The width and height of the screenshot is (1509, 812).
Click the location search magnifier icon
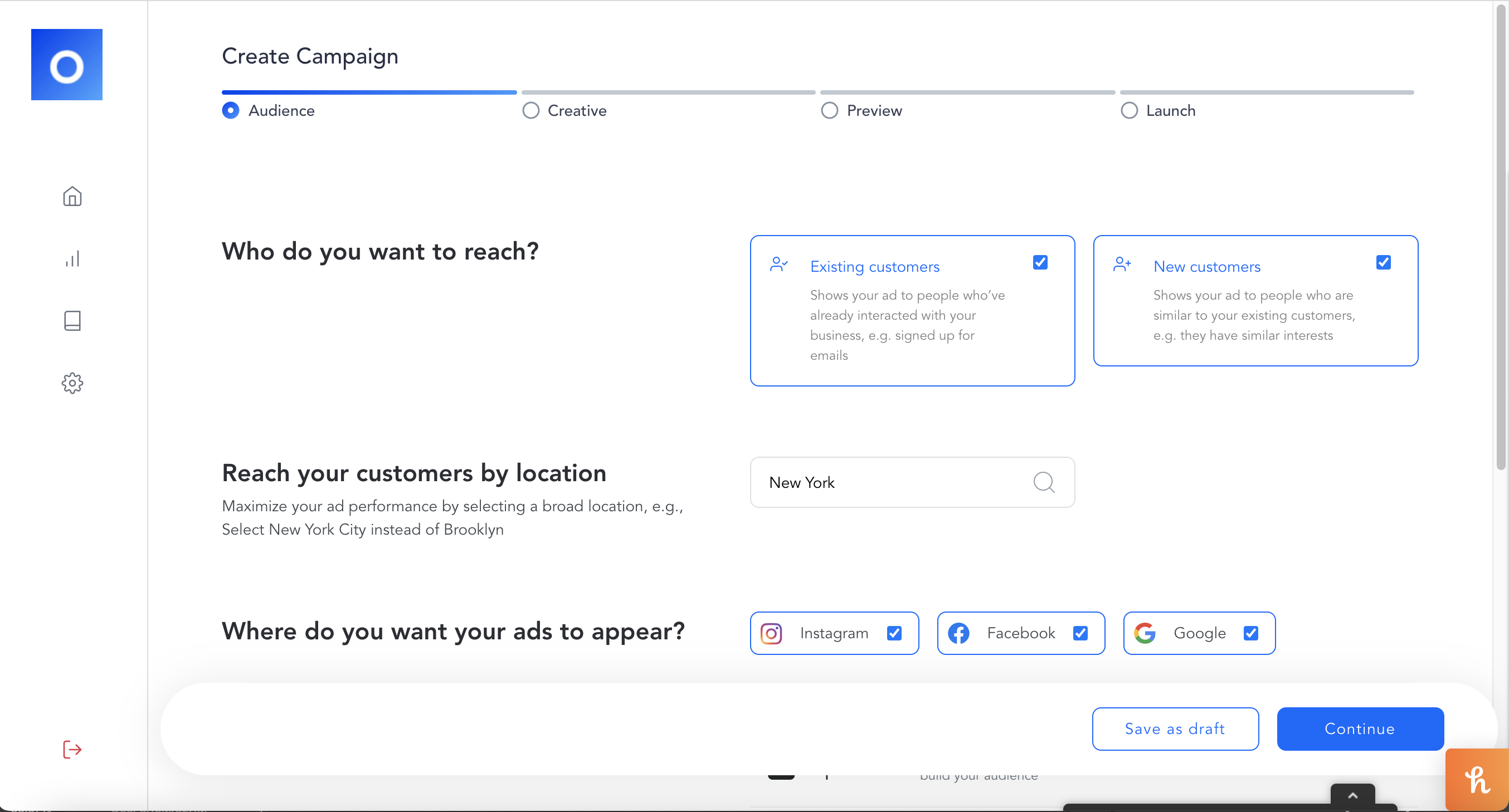pyautogui.click(x=1043, y=482)
